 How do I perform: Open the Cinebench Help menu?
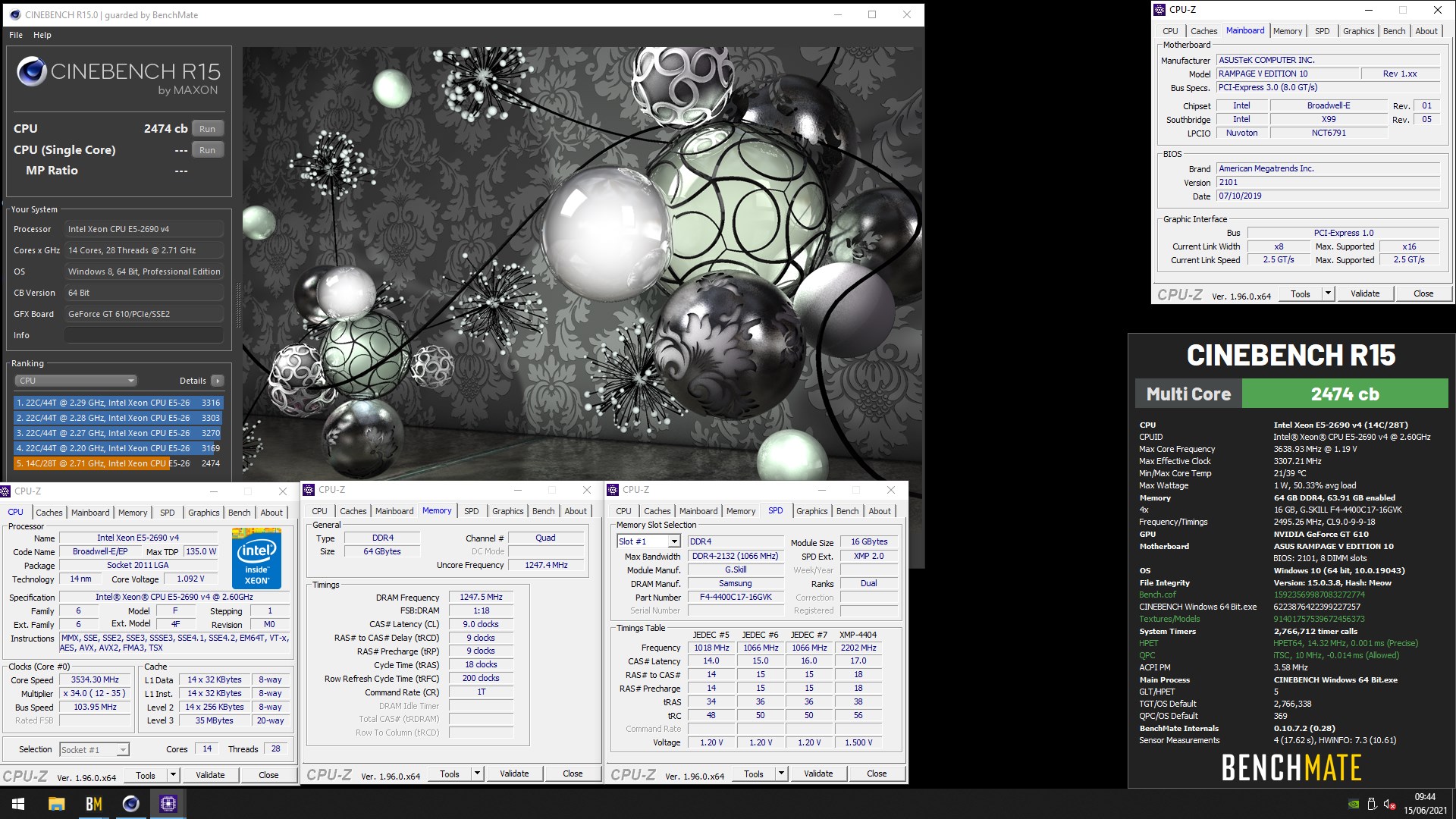(x=42, y=35)
